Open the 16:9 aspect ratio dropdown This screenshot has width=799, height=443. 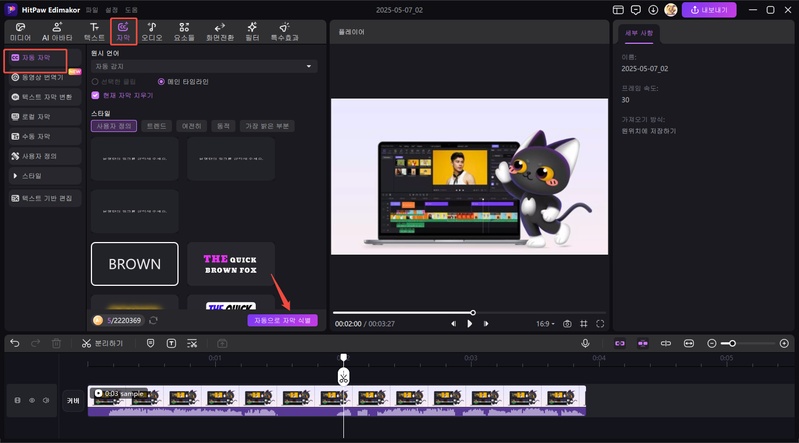[x=545, y=324]
